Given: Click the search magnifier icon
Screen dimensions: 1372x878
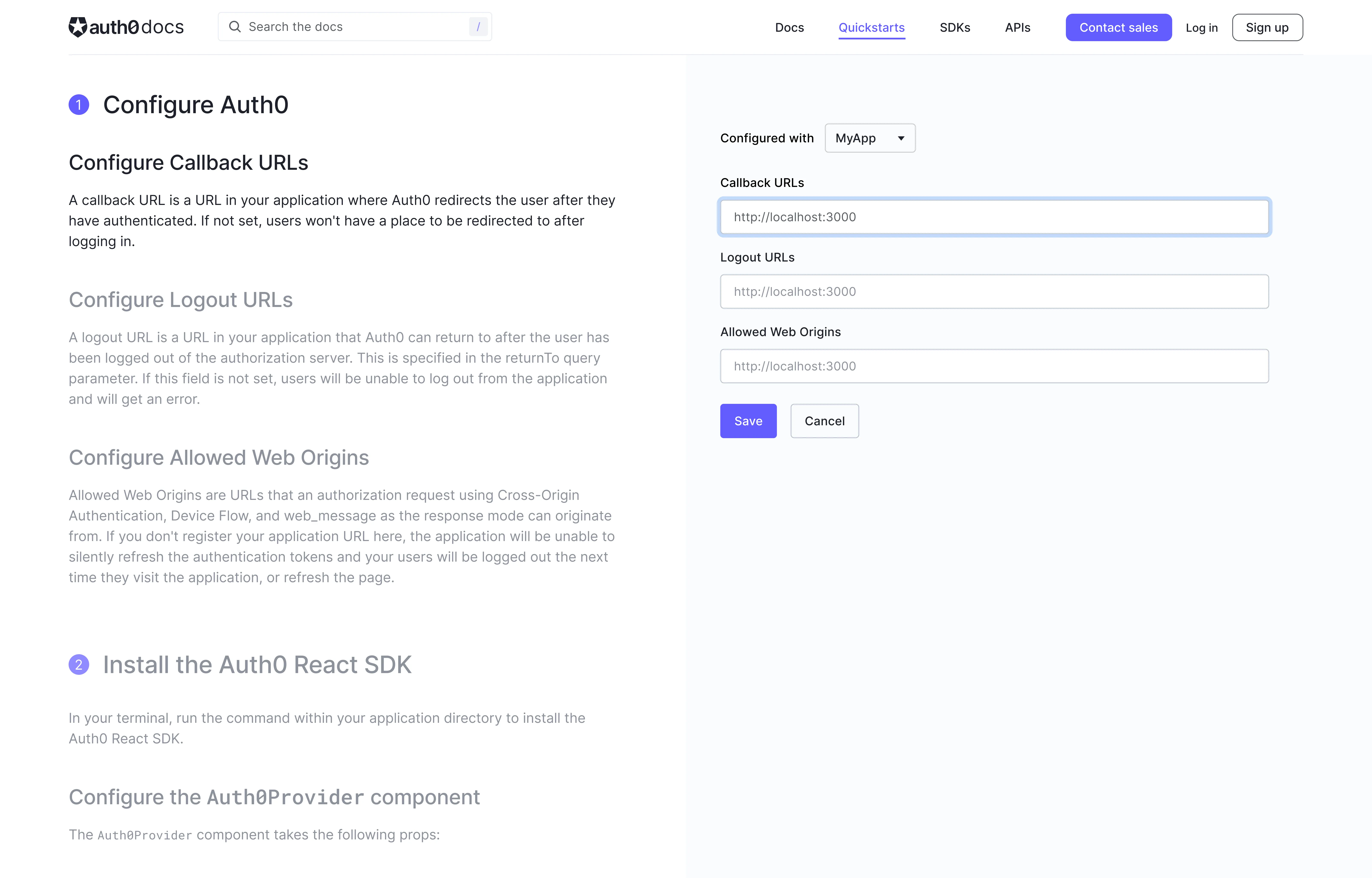Looking at the screenshot, I should (234, 27).
